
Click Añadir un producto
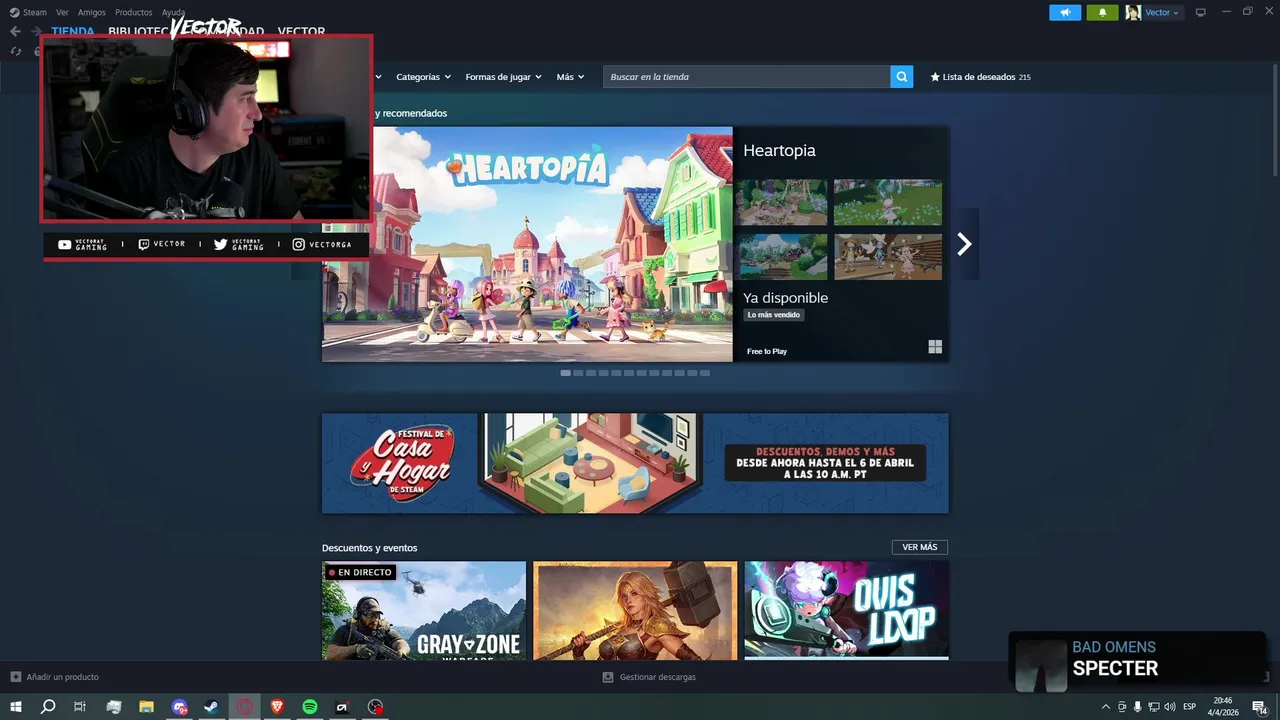(55, 677)
